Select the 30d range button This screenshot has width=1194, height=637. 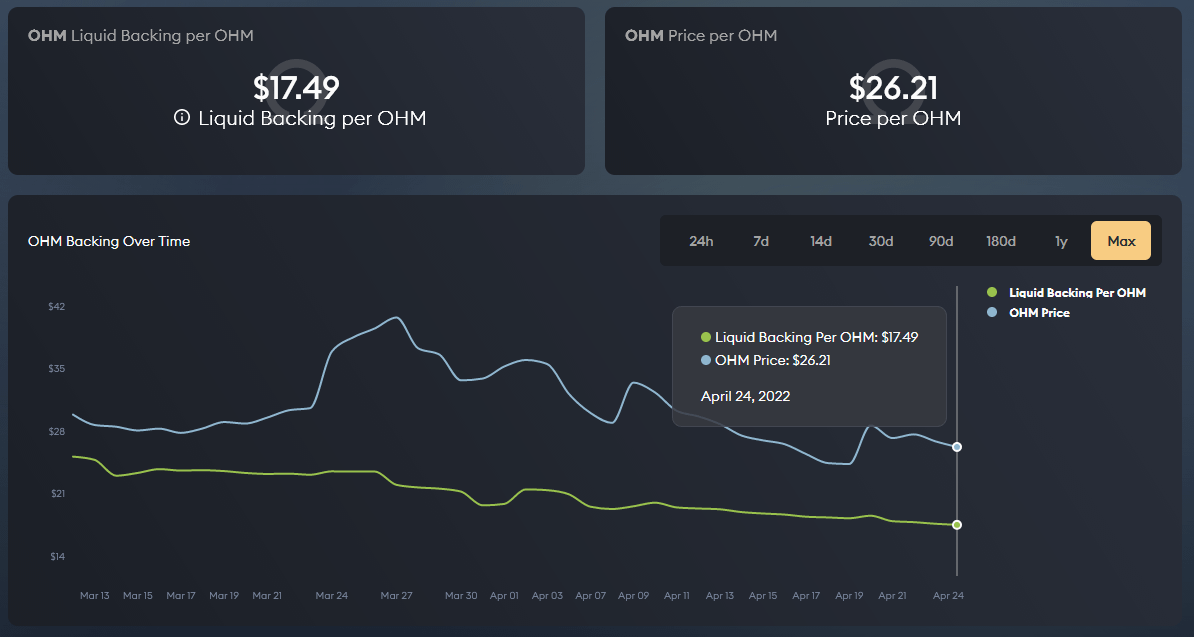(x=881, y=241)
